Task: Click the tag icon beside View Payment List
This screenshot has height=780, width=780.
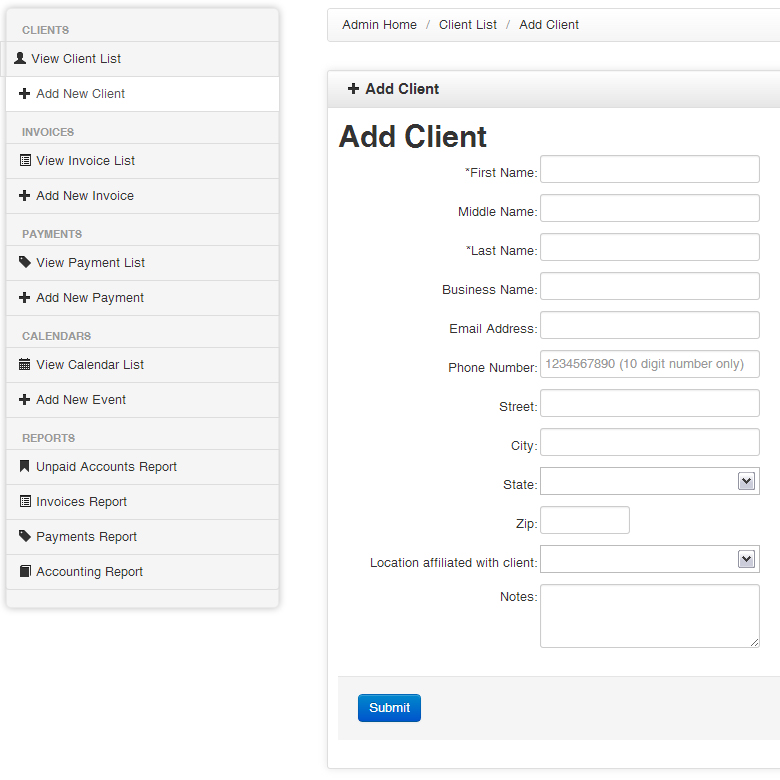Action: pyautogui.click(x=25, y=263)
